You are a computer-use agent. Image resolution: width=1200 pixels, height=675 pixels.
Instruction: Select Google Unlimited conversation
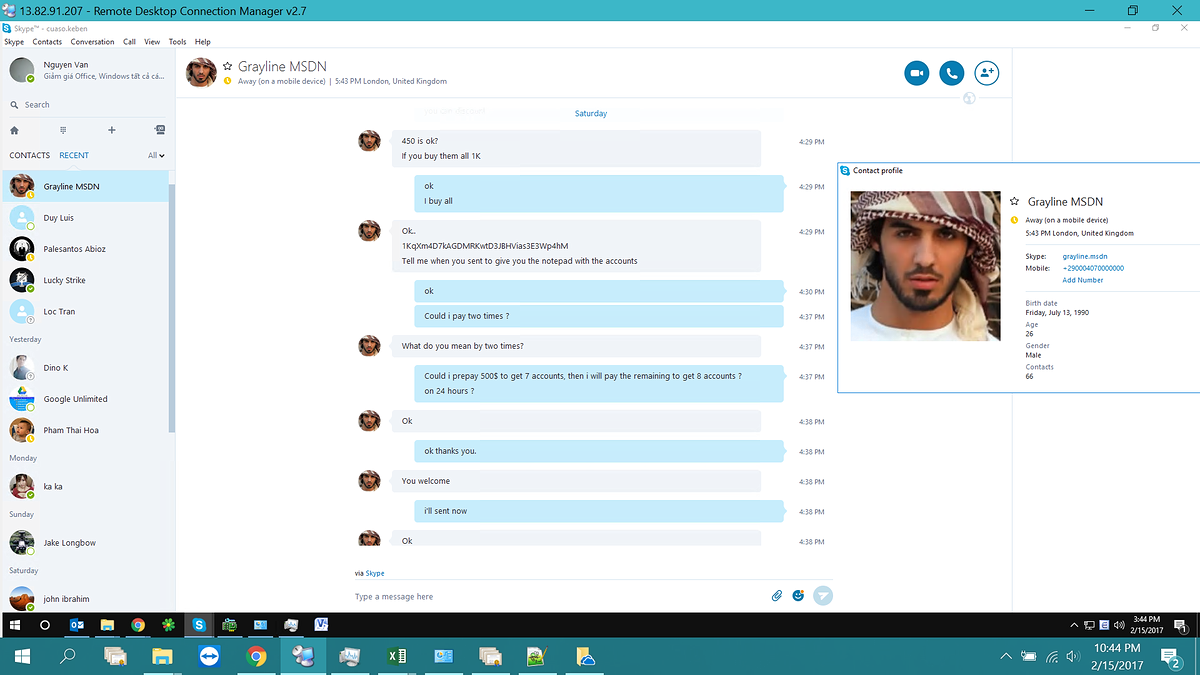point(85,399)
